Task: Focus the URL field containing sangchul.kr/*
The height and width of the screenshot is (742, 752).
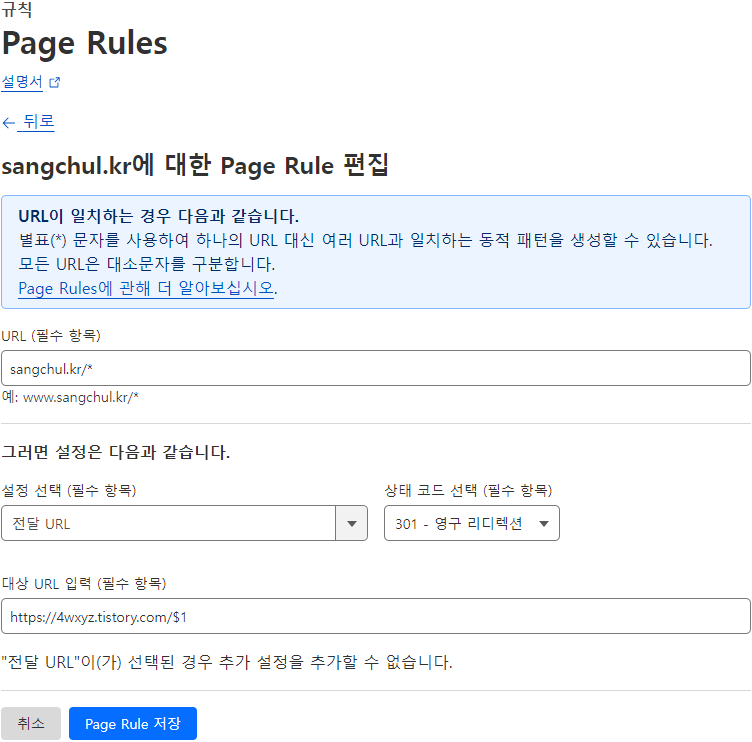Action: pyautogui.click(x=376, y=368)
